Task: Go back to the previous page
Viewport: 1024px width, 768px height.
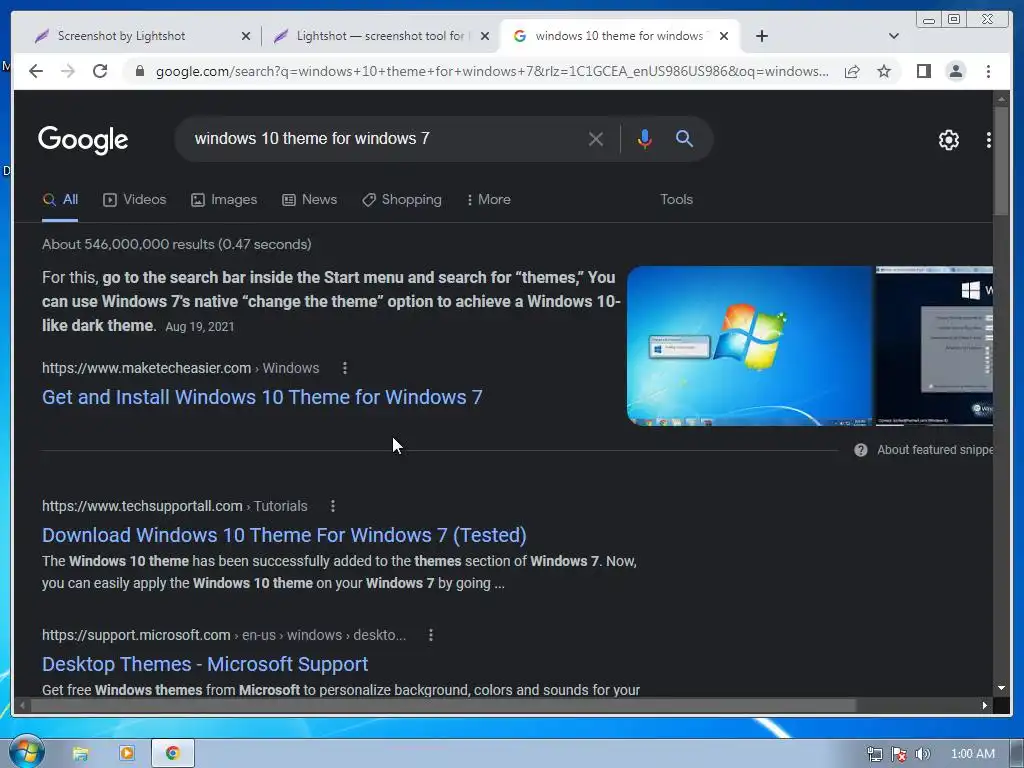Action: 36,71
